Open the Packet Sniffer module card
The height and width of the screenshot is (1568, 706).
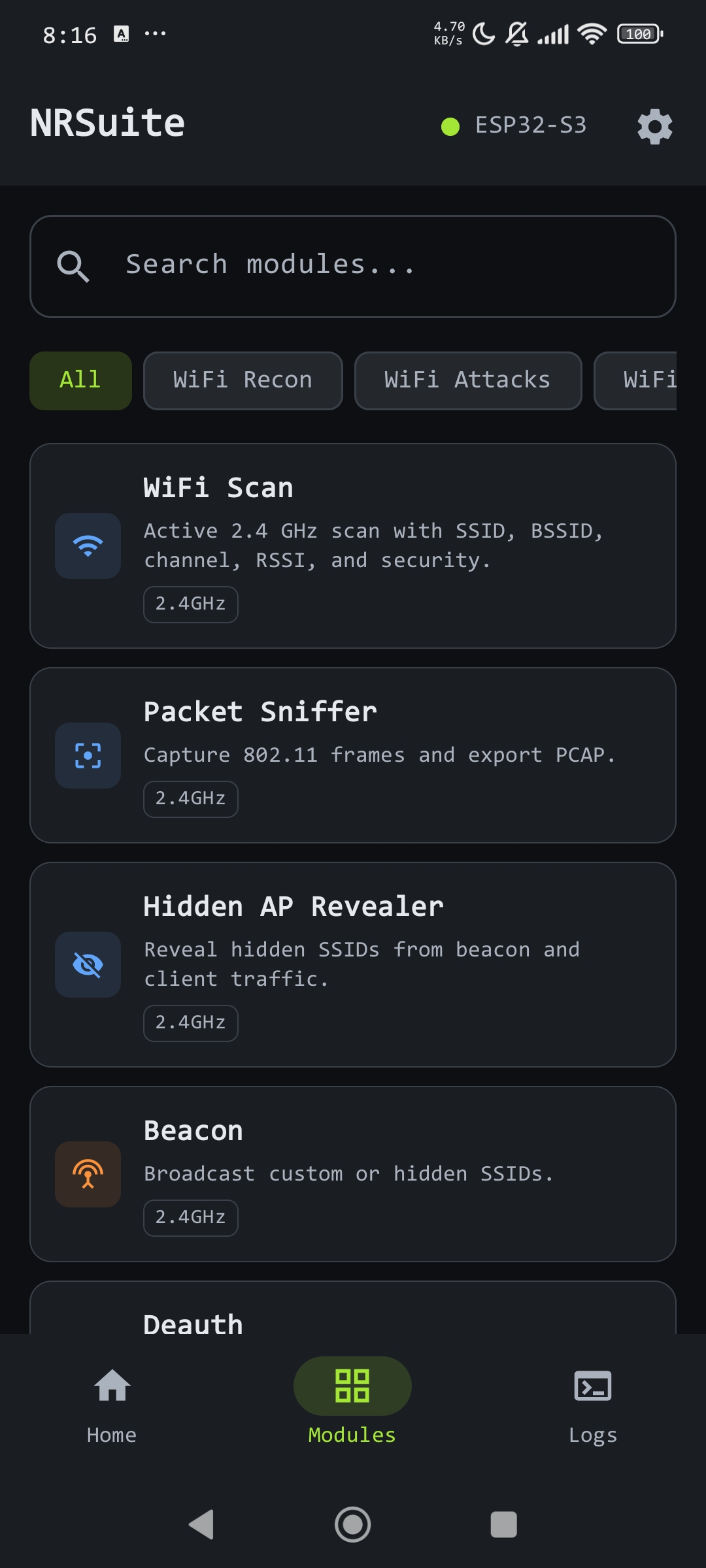tap(353, 755)
